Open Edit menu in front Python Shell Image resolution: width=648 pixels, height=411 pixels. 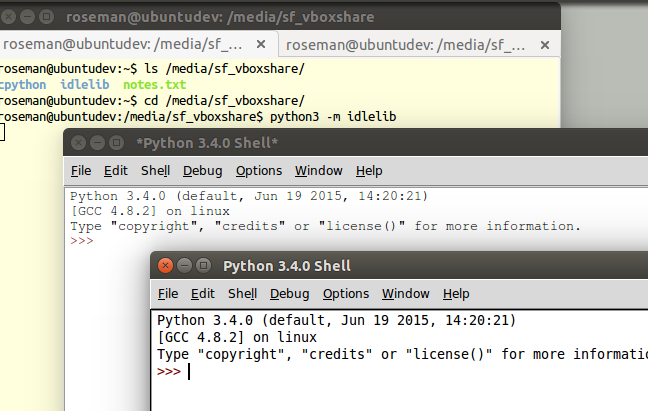(202, 294)
